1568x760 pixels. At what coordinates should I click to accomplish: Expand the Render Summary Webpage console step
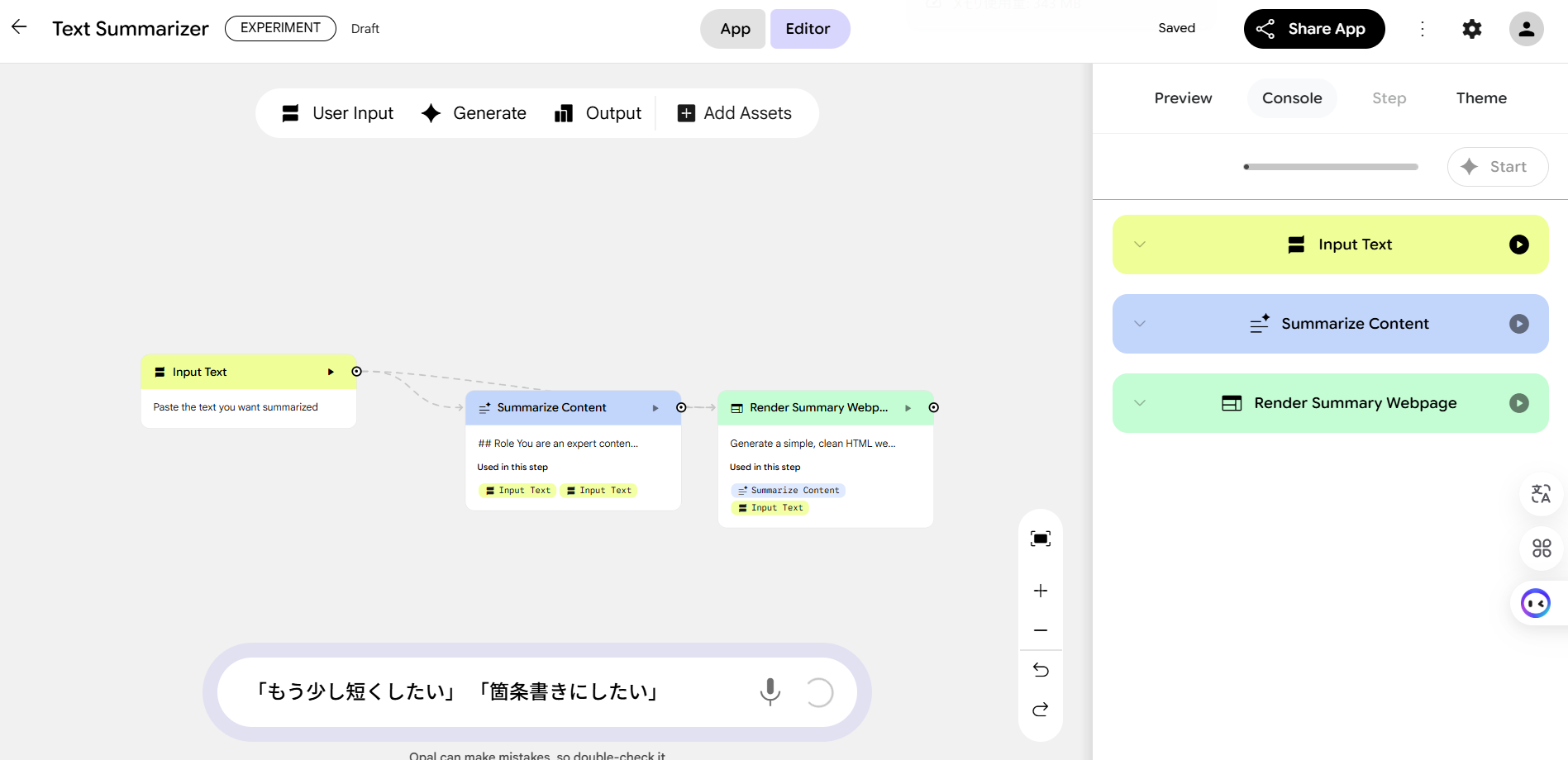click(x=1140, y=403)
